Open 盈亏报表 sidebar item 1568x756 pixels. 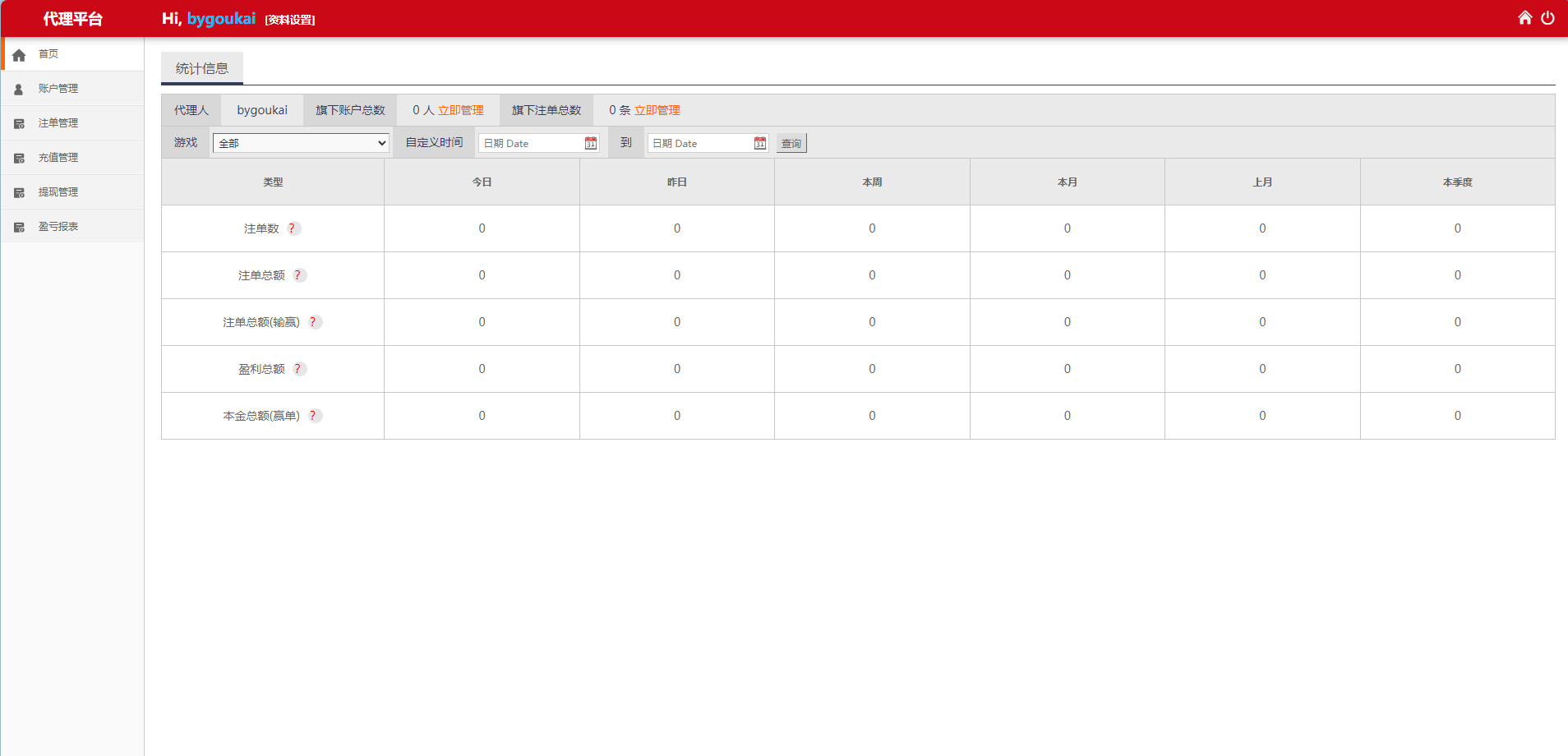58,227
